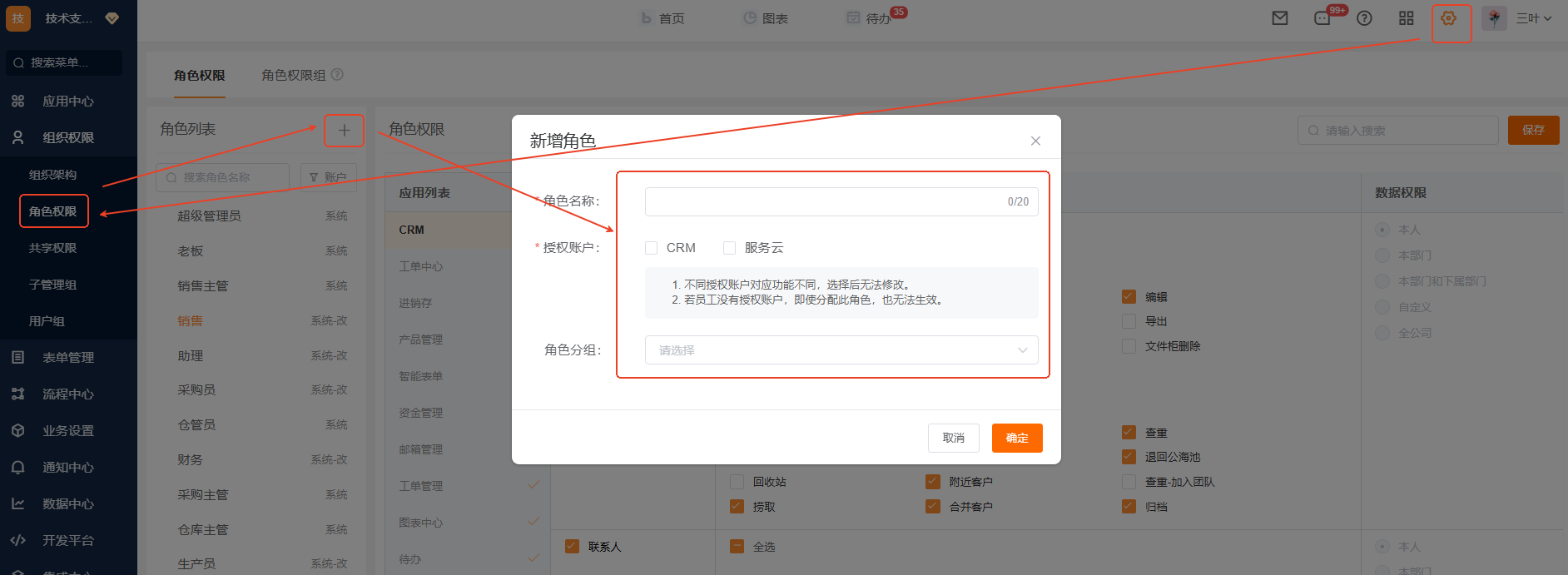1568x575 pixels.
Task: Click the 取消 button in the dialog
Action: 954,438
